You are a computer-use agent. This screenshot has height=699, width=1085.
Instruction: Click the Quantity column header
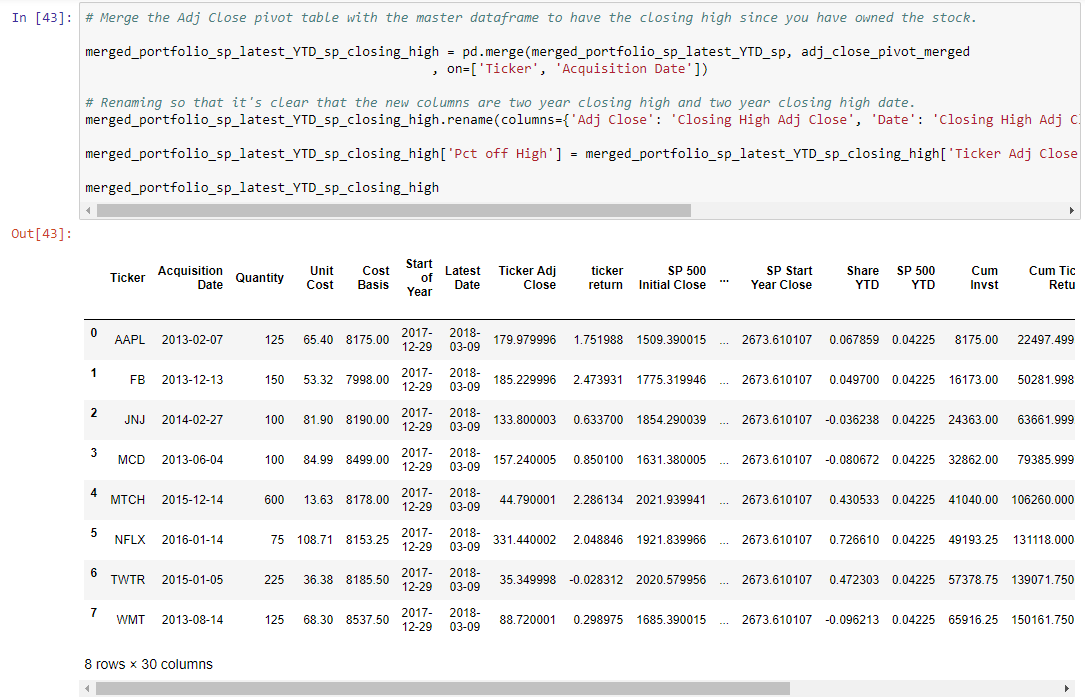click(259, 278)
